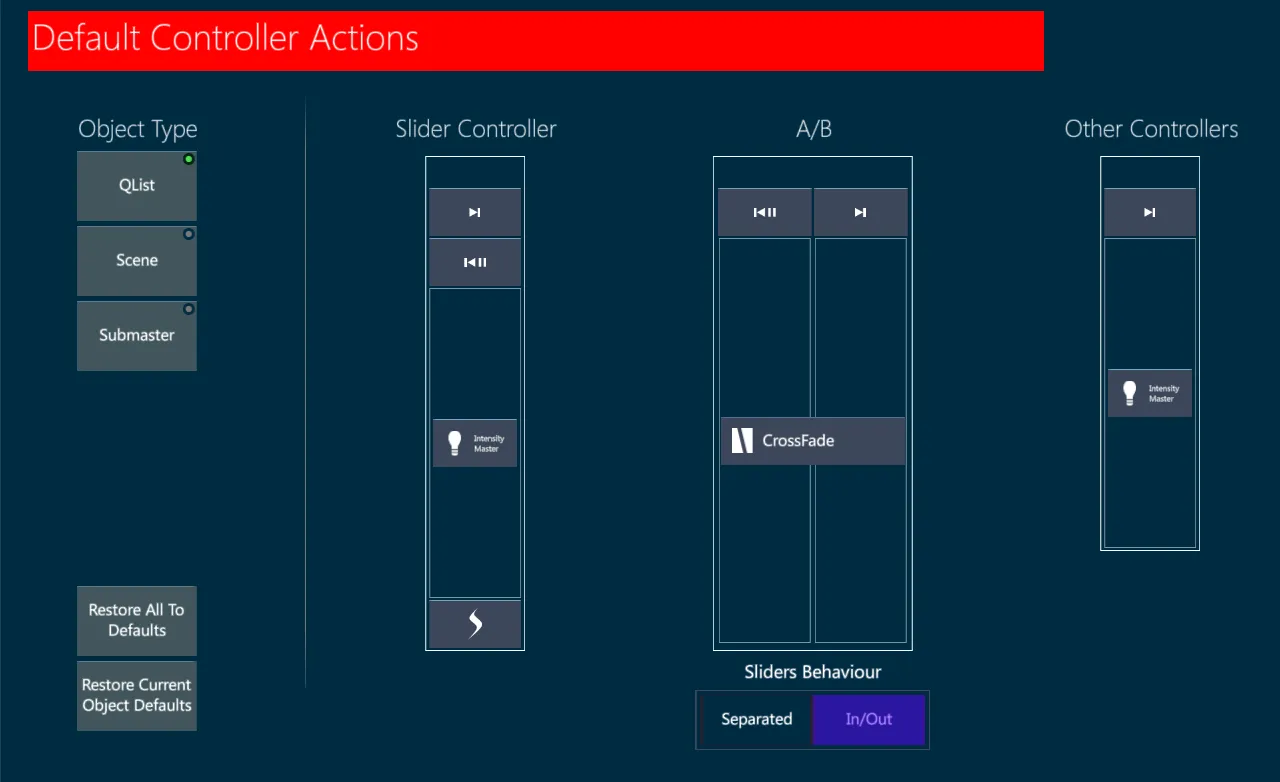The width and height of the screenshot is (1280, 782).
Task: Click the Slider Controller heading text
Action: 476,129
